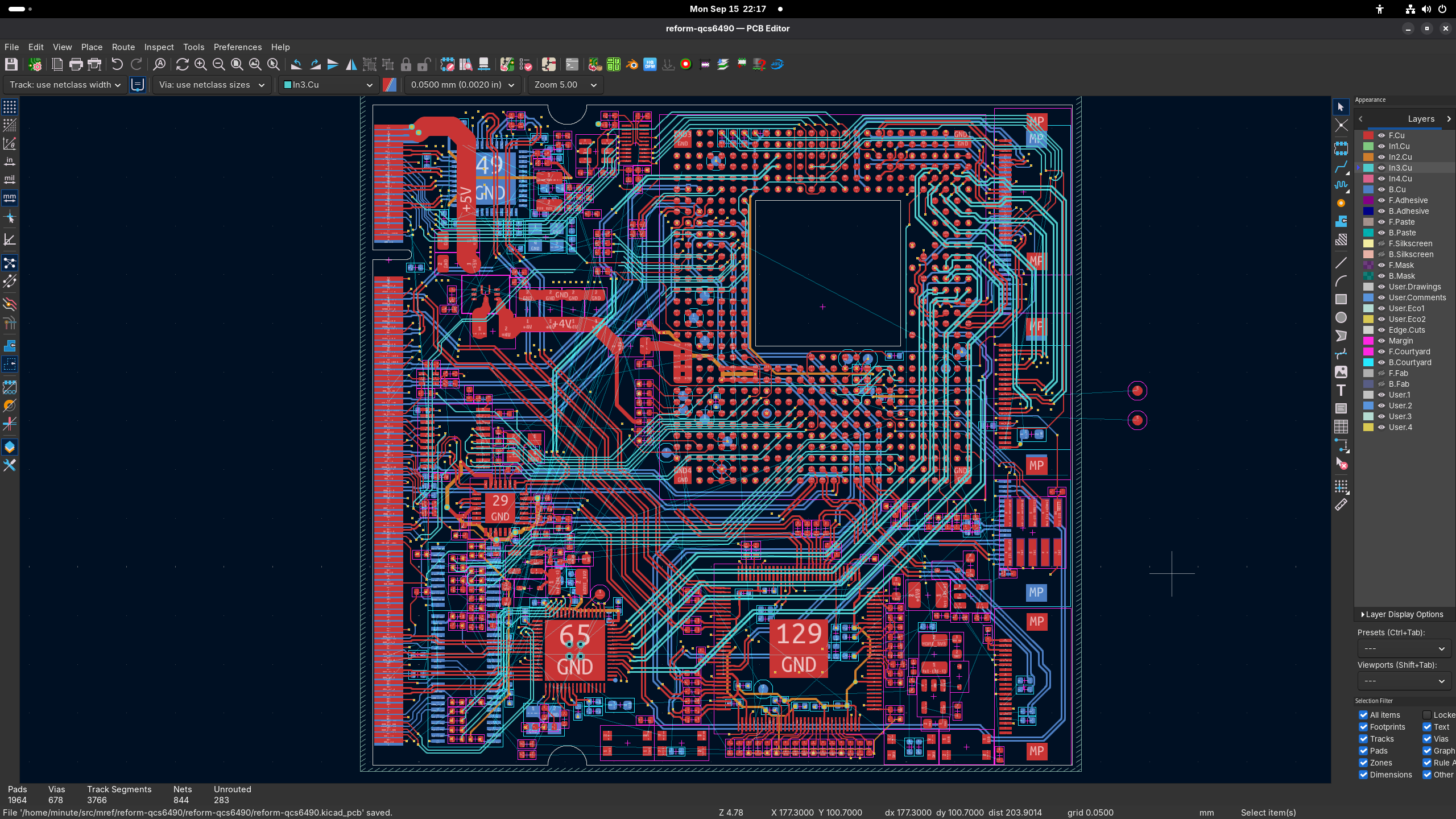Run the Design Rules Checker icon
Screen dimensions: 1456x819
point(526,64)
